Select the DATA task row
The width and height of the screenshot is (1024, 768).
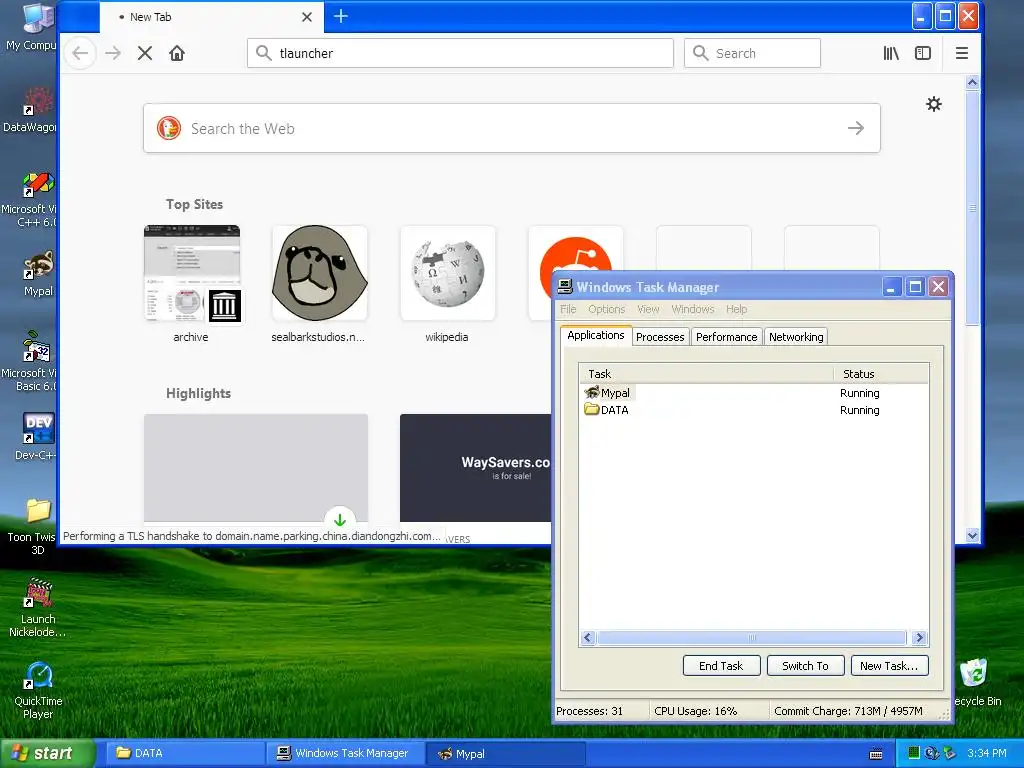pos(754,409)
